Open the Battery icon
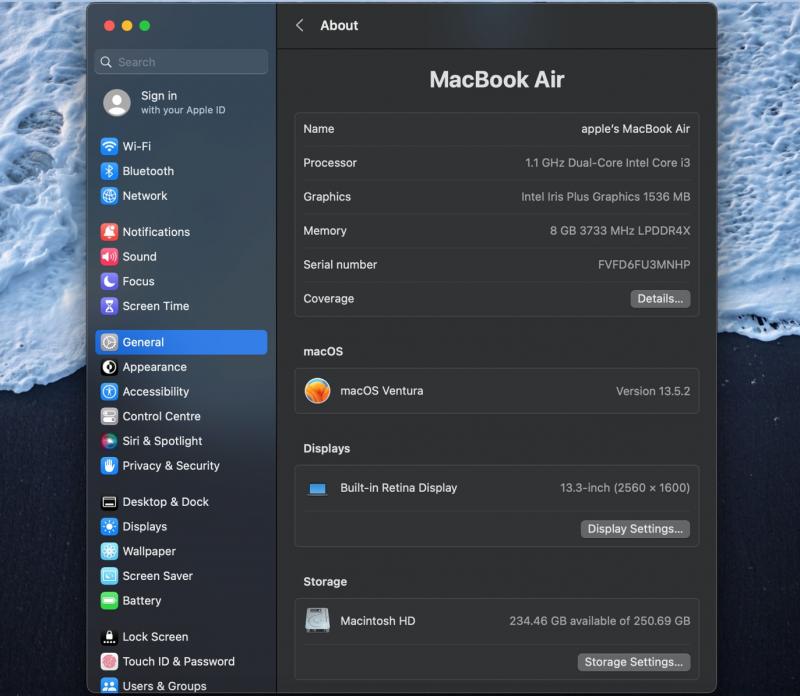Screen dimensions: 800x696 (109, 601)
